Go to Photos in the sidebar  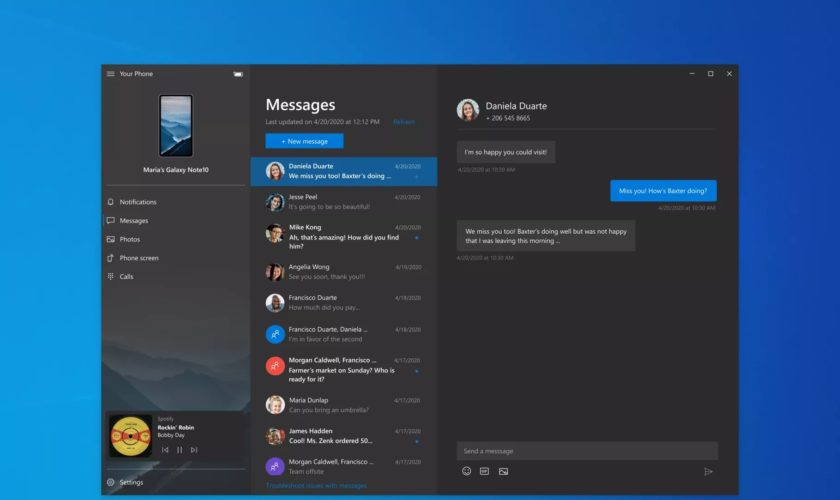coord(129,239)
